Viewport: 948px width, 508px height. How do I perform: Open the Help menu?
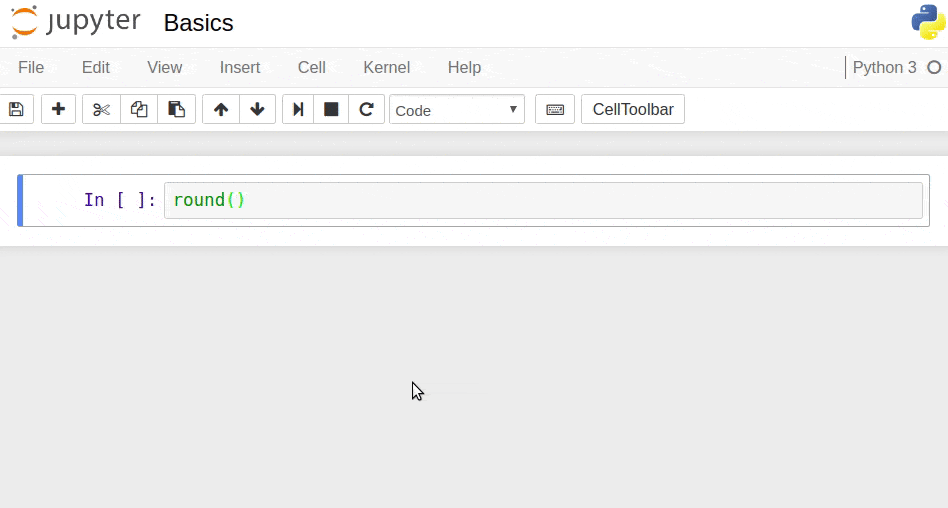click(x=464, y=67)
